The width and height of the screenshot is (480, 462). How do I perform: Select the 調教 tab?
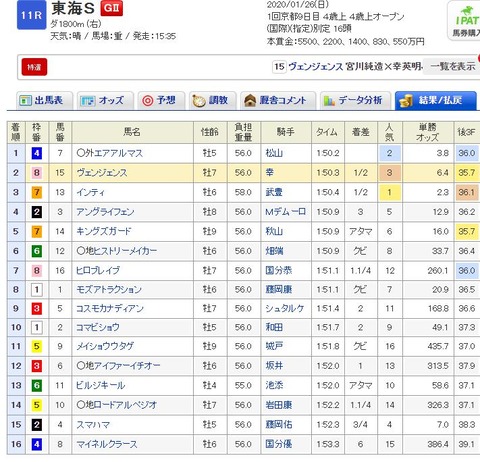coord(213,100)
